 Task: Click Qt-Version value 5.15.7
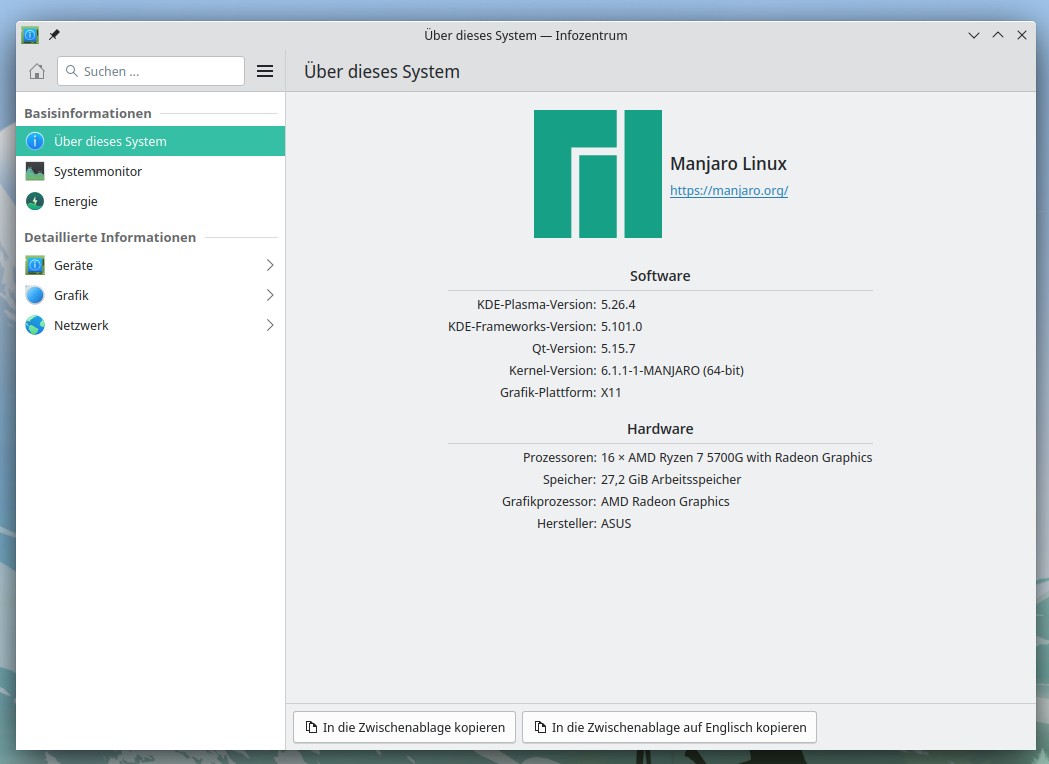coord(618,349)
